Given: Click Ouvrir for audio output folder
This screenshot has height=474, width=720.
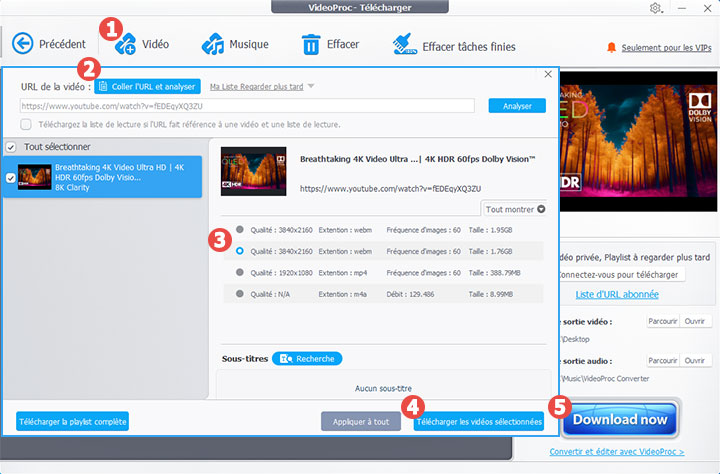Looking at the screenshot, I should 695,361.
